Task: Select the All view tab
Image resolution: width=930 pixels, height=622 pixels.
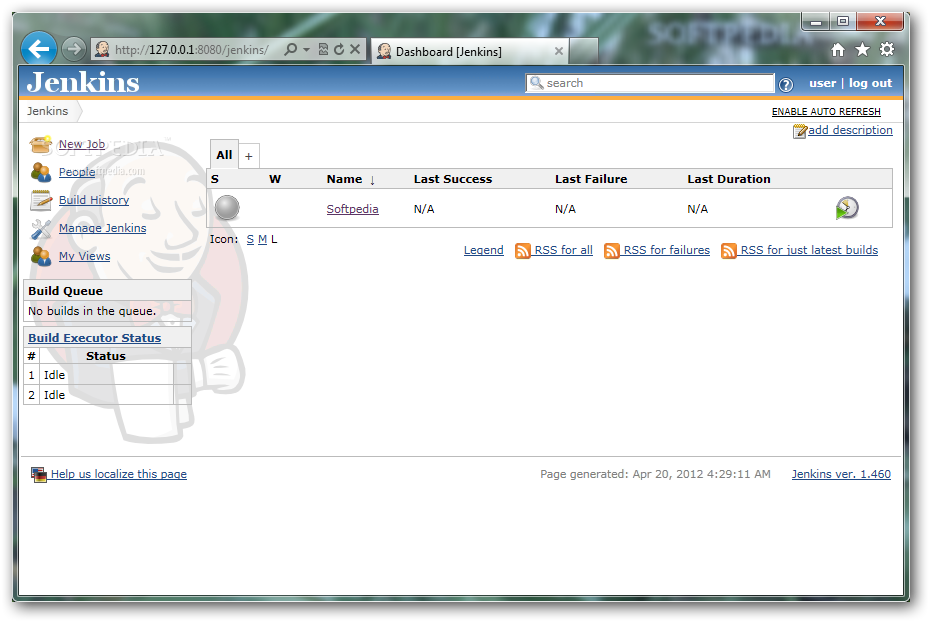Action: [224, 155]
